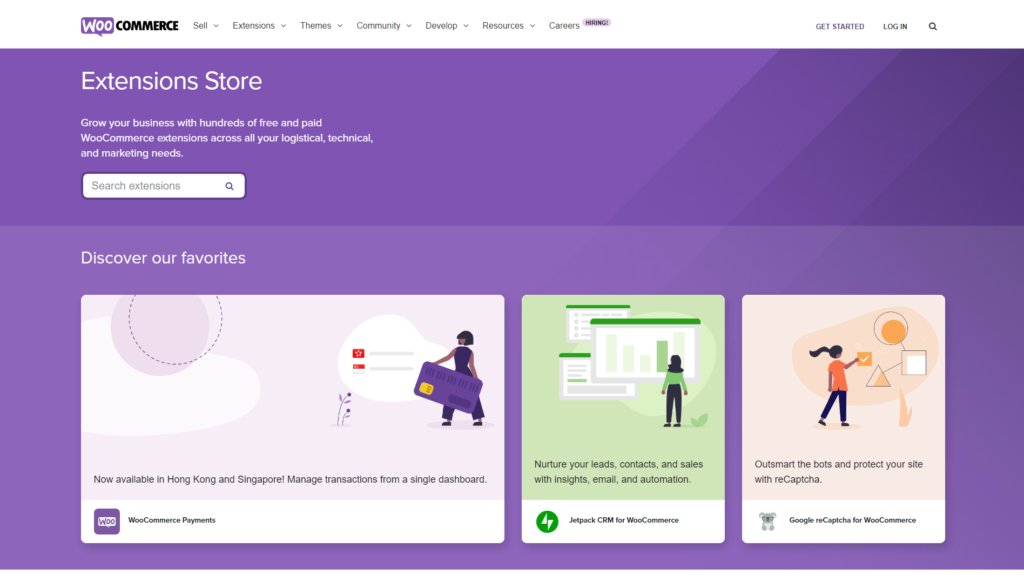Click the 'Discover our favorites' heading
The height and width of the screenshot is (582, 1024).
163,258
